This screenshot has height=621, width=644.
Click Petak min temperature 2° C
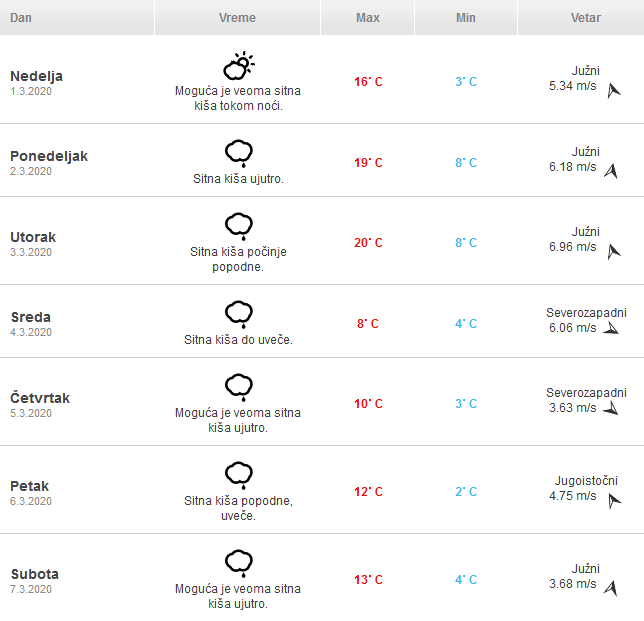click(466, 492)
